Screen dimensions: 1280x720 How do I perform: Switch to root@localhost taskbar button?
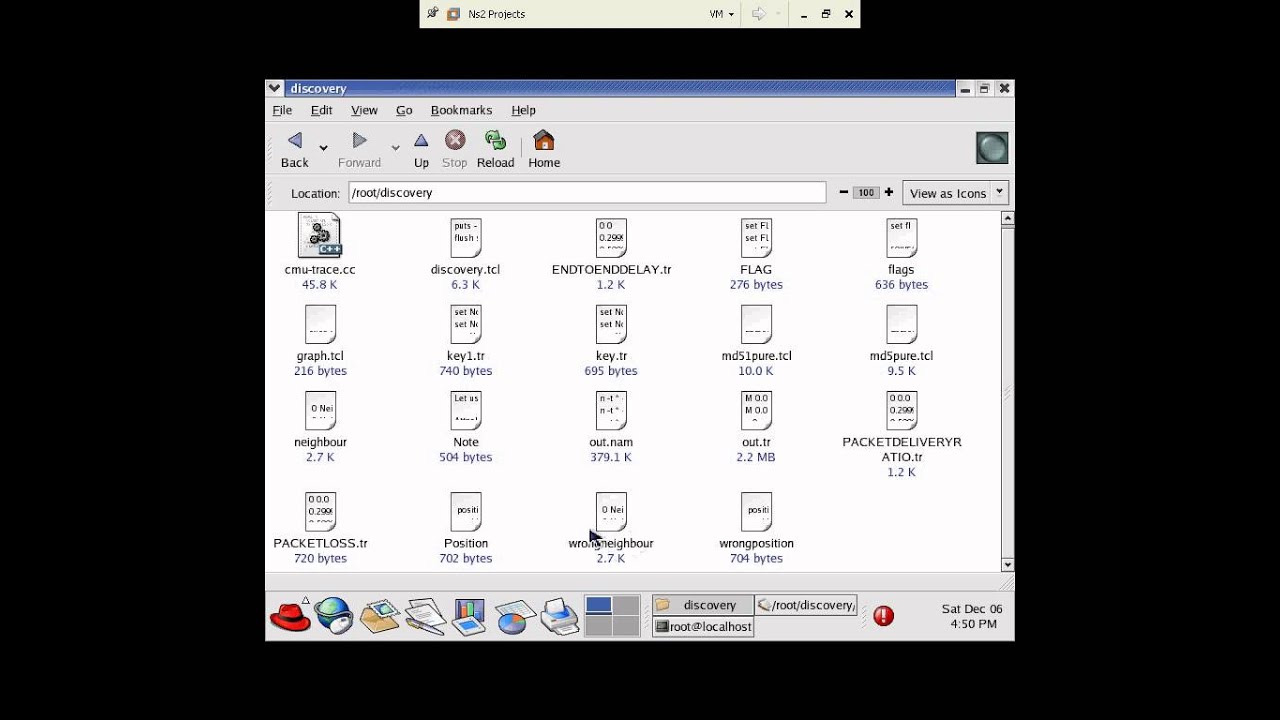coord(703,627)
